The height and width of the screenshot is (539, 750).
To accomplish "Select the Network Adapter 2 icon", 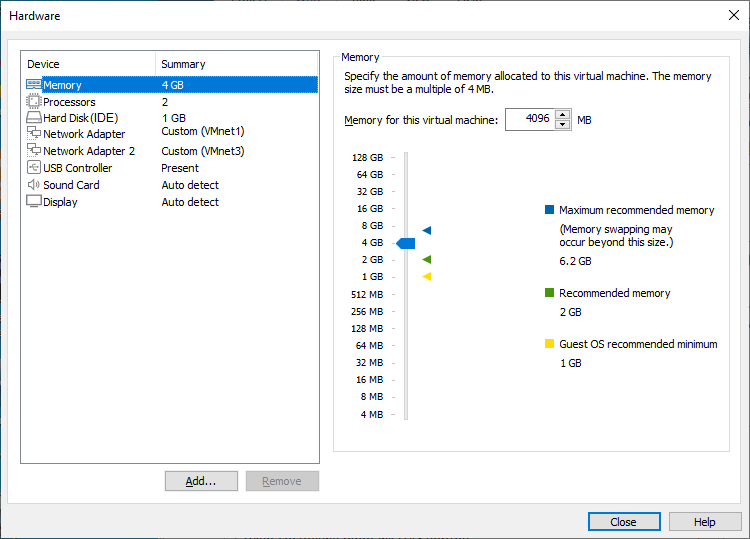I will click(34, 151).
